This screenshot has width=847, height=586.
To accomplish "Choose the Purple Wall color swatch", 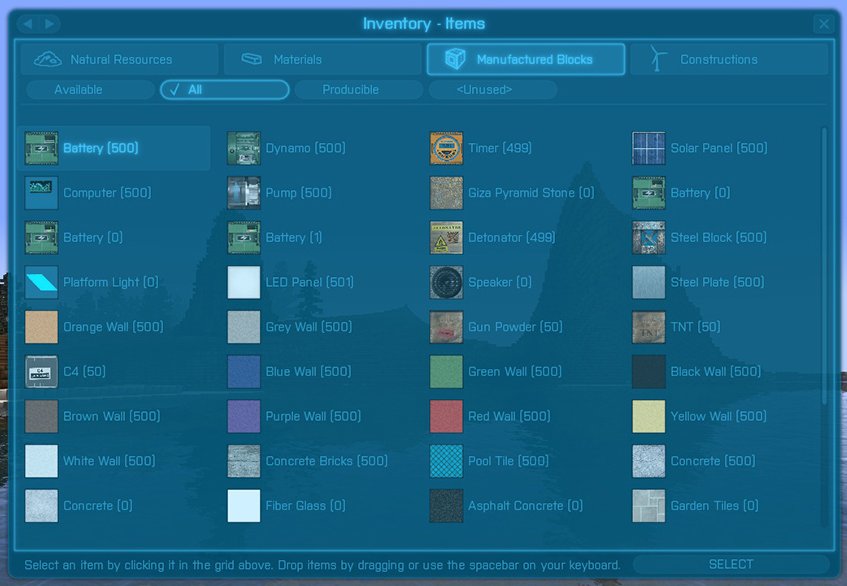I will click(244, 417).
